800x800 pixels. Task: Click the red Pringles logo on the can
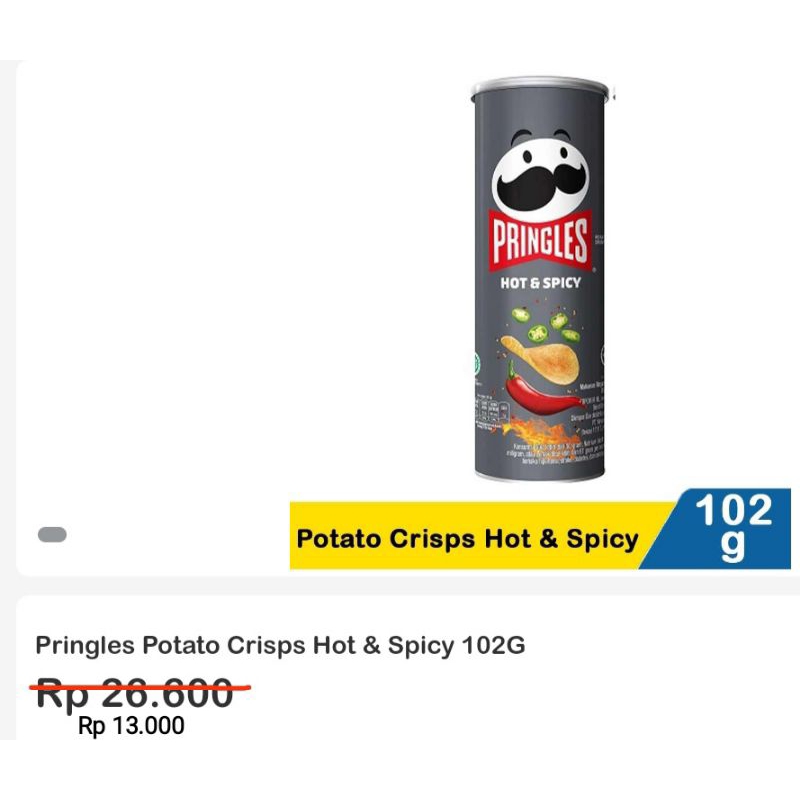540,240
